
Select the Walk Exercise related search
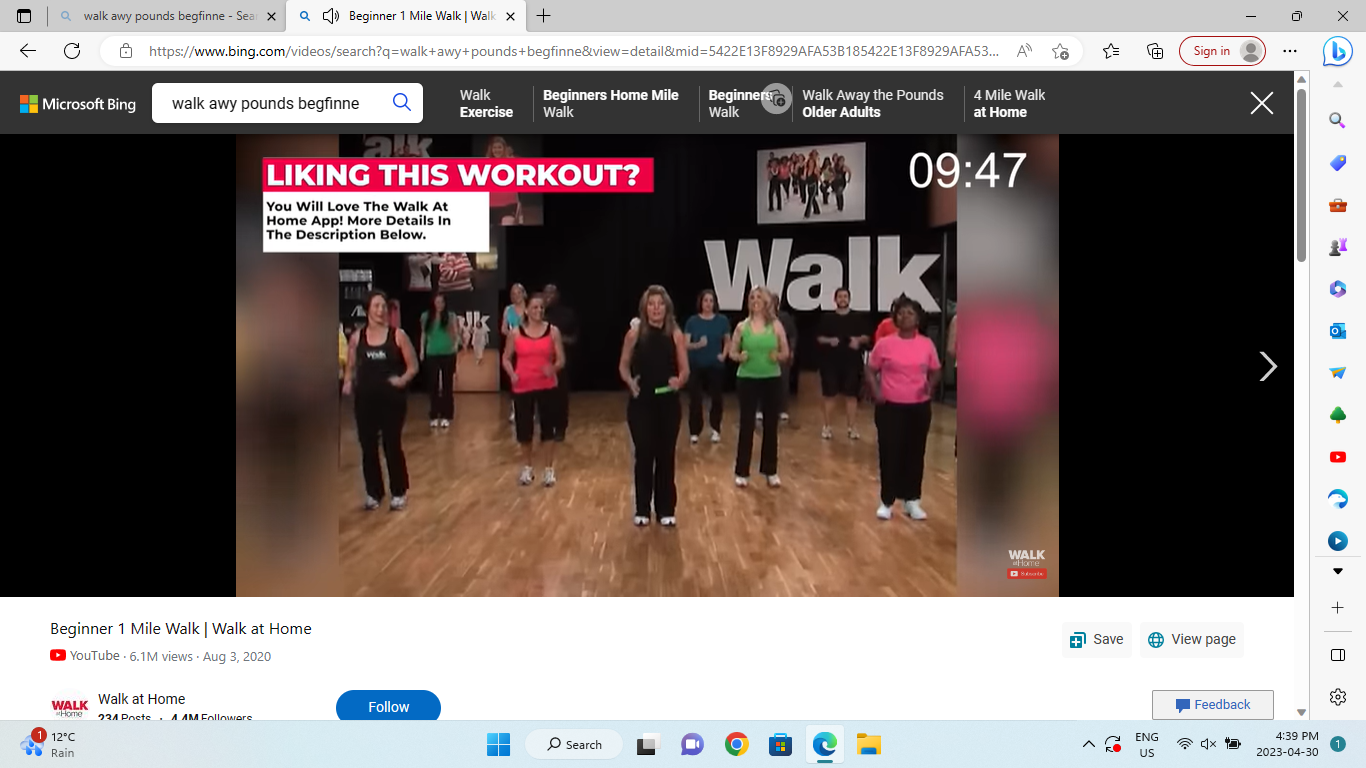[486, 103]
